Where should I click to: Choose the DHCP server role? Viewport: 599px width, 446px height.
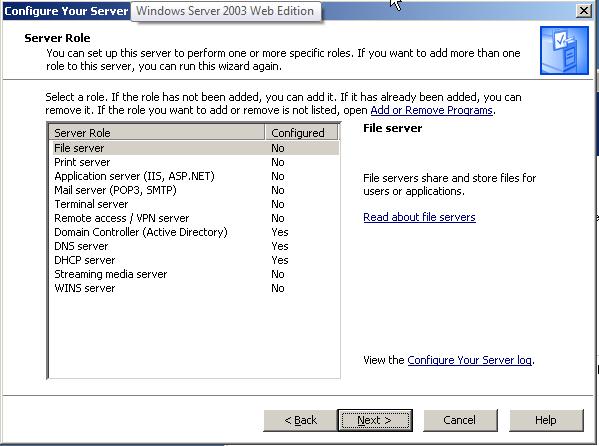(x=195, y=260)
